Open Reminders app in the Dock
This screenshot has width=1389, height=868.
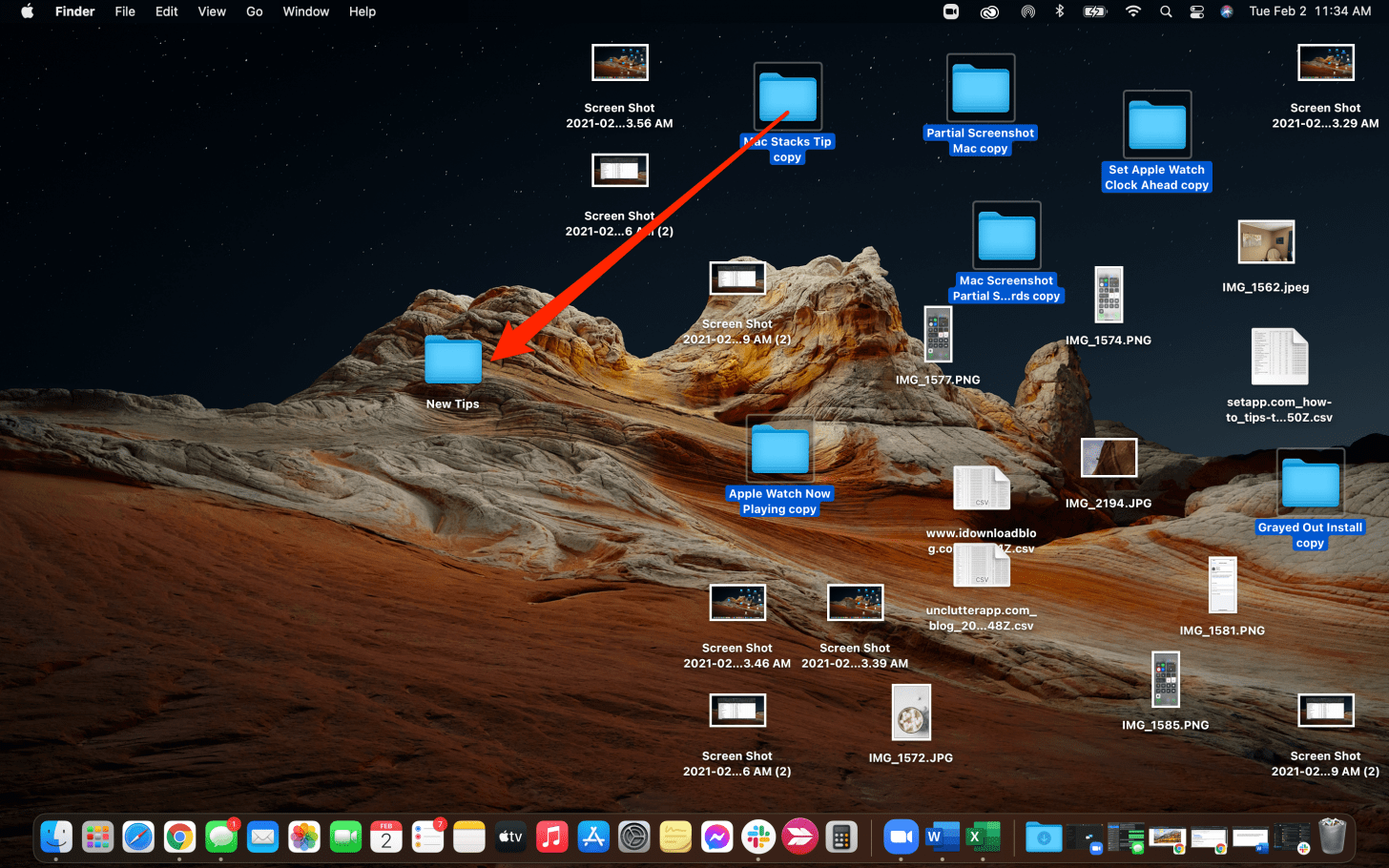(427, 837)
